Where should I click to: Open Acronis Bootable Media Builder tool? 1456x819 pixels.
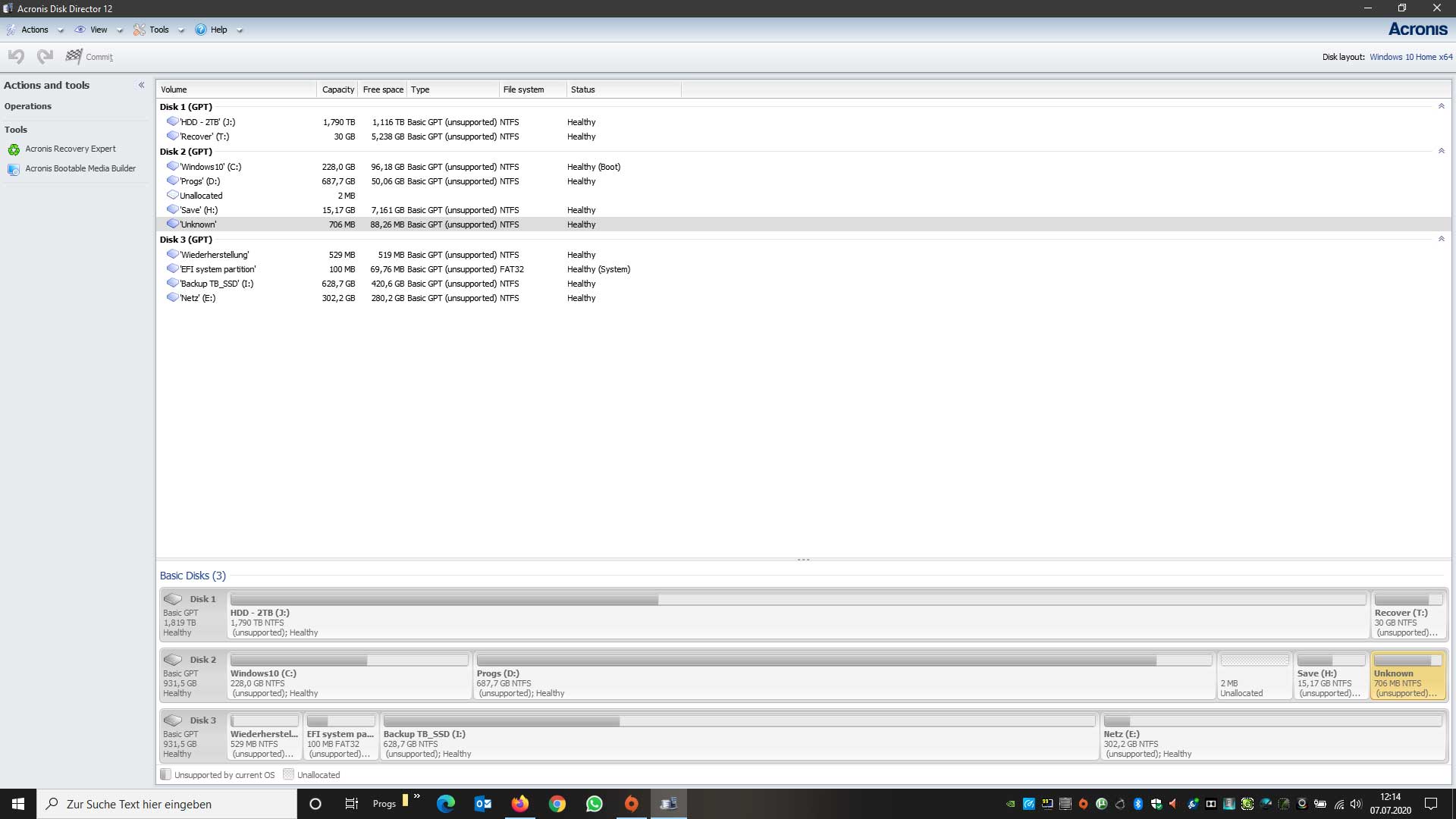click(x=80, y=168)
